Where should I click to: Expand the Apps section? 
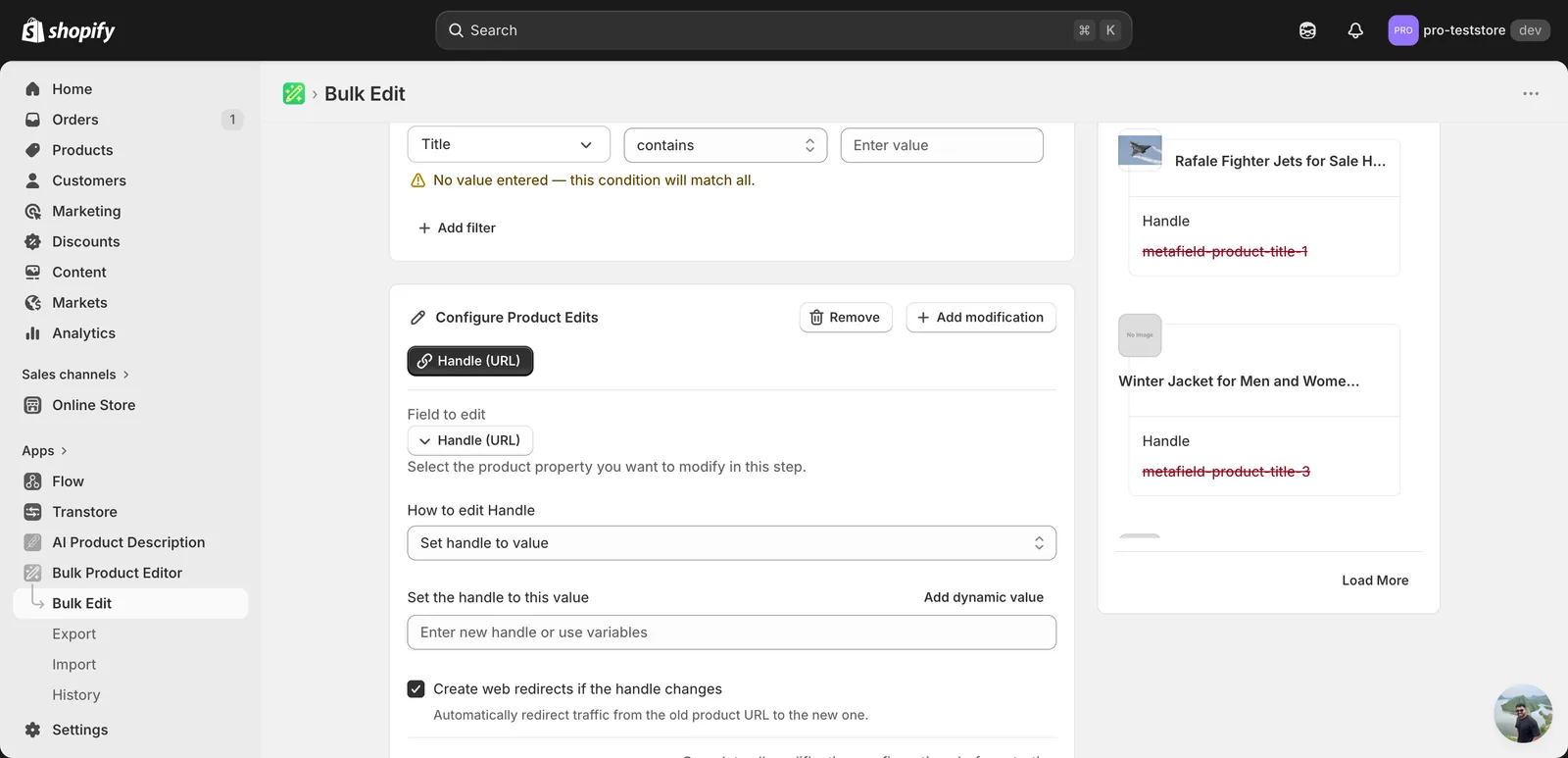[45, 451]
